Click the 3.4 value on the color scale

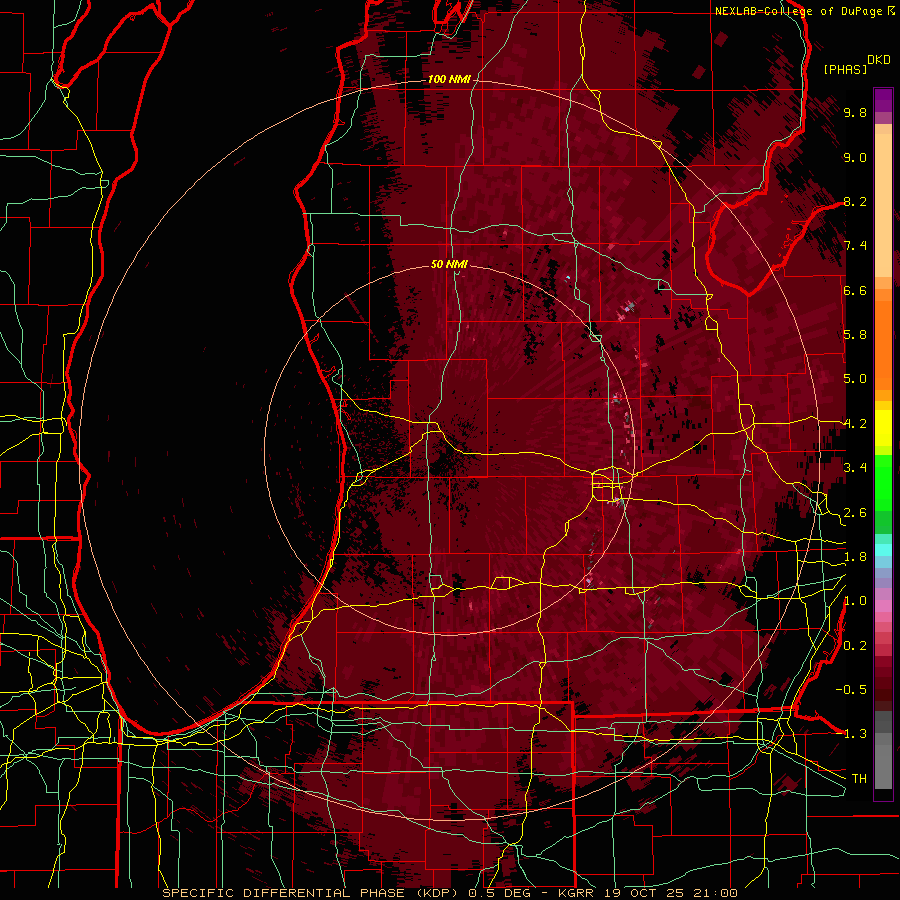coord(855,468)
